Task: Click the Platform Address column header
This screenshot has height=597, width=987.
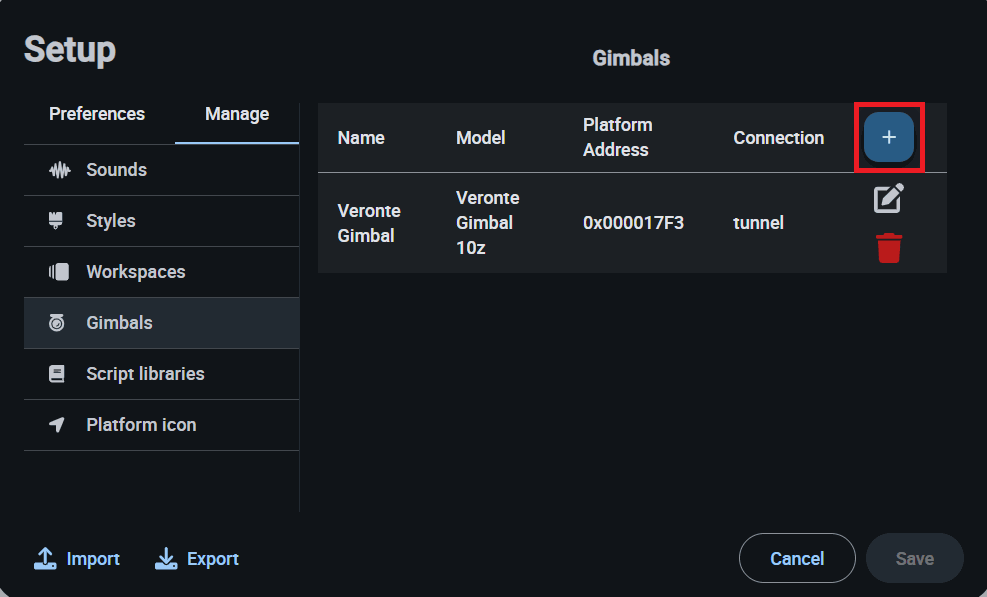Action: (x=617, y=137)
